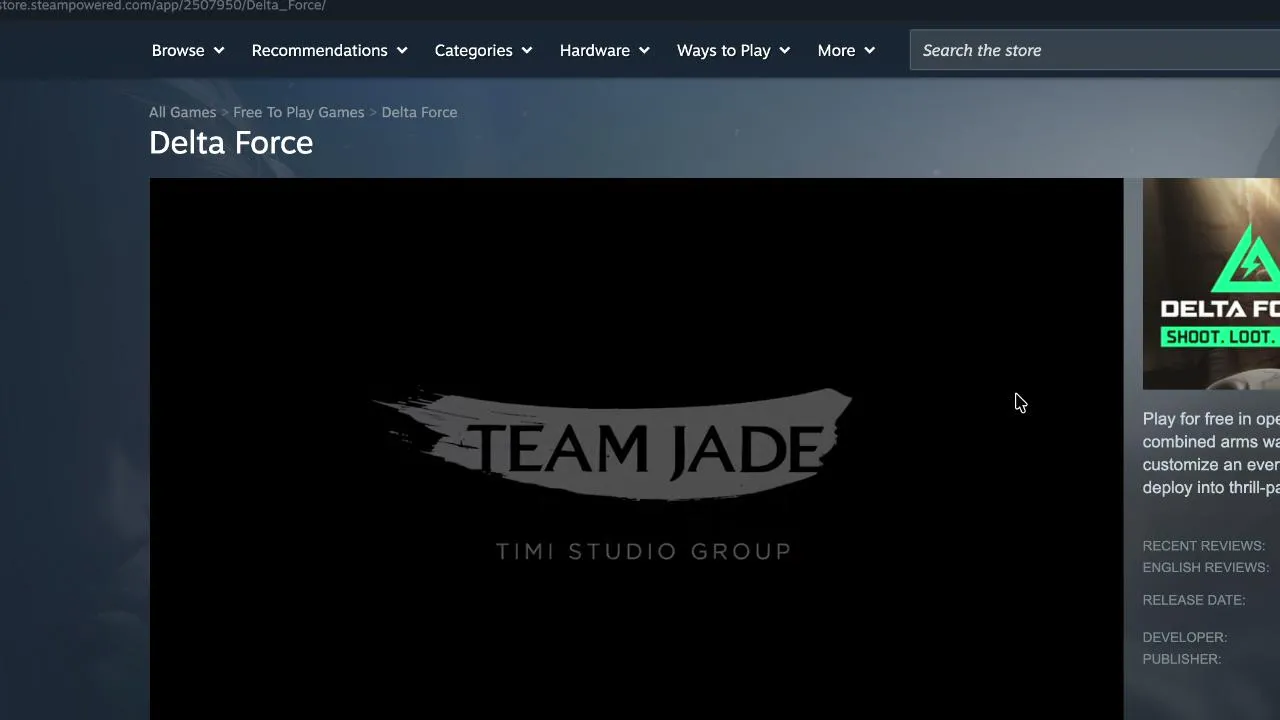
Task: Go to All Games breadcrumb
Action: (182, 112)
